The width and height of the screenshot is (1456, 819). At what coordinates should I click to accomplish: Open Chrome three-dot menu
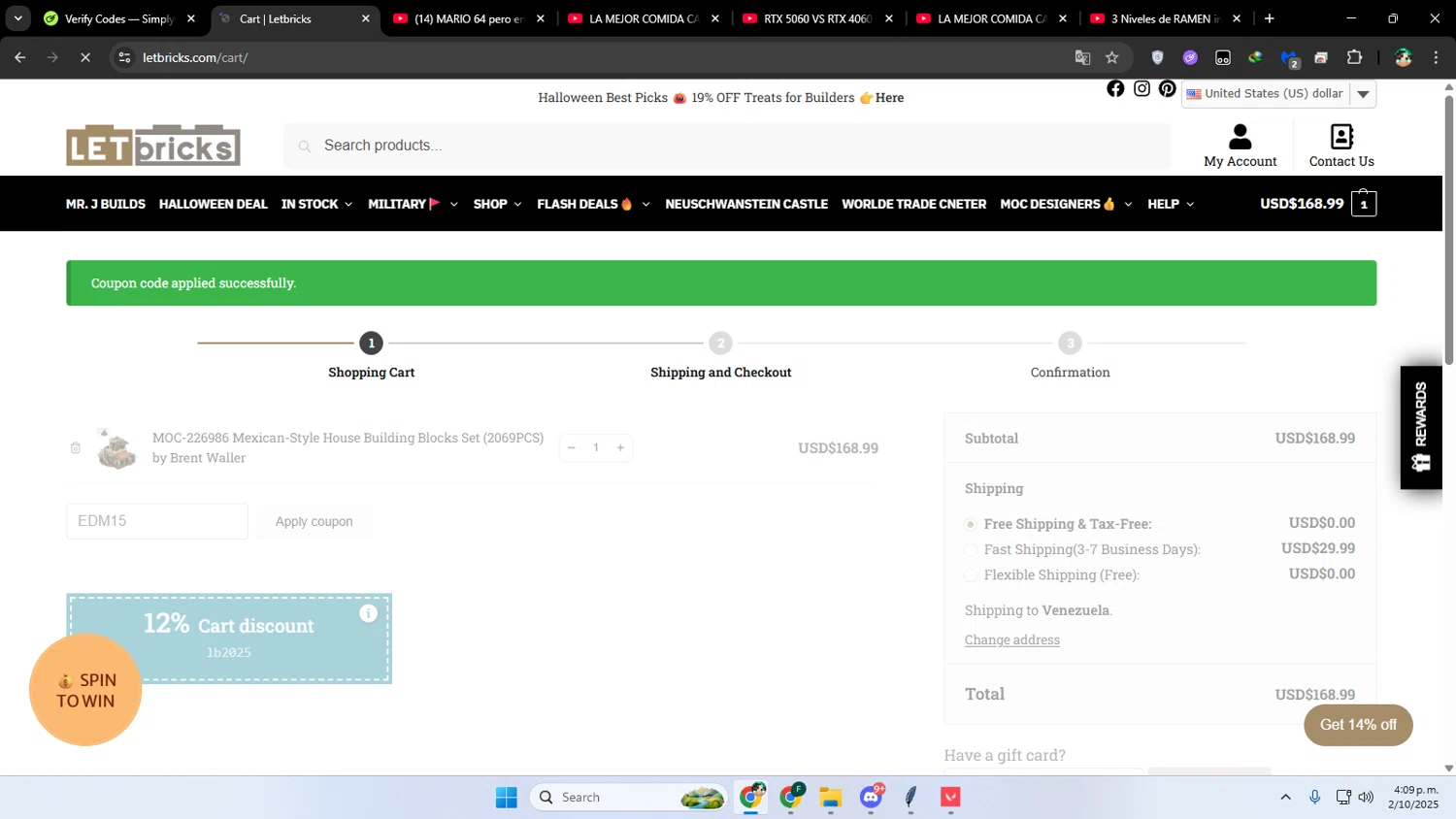[1436, 57]
